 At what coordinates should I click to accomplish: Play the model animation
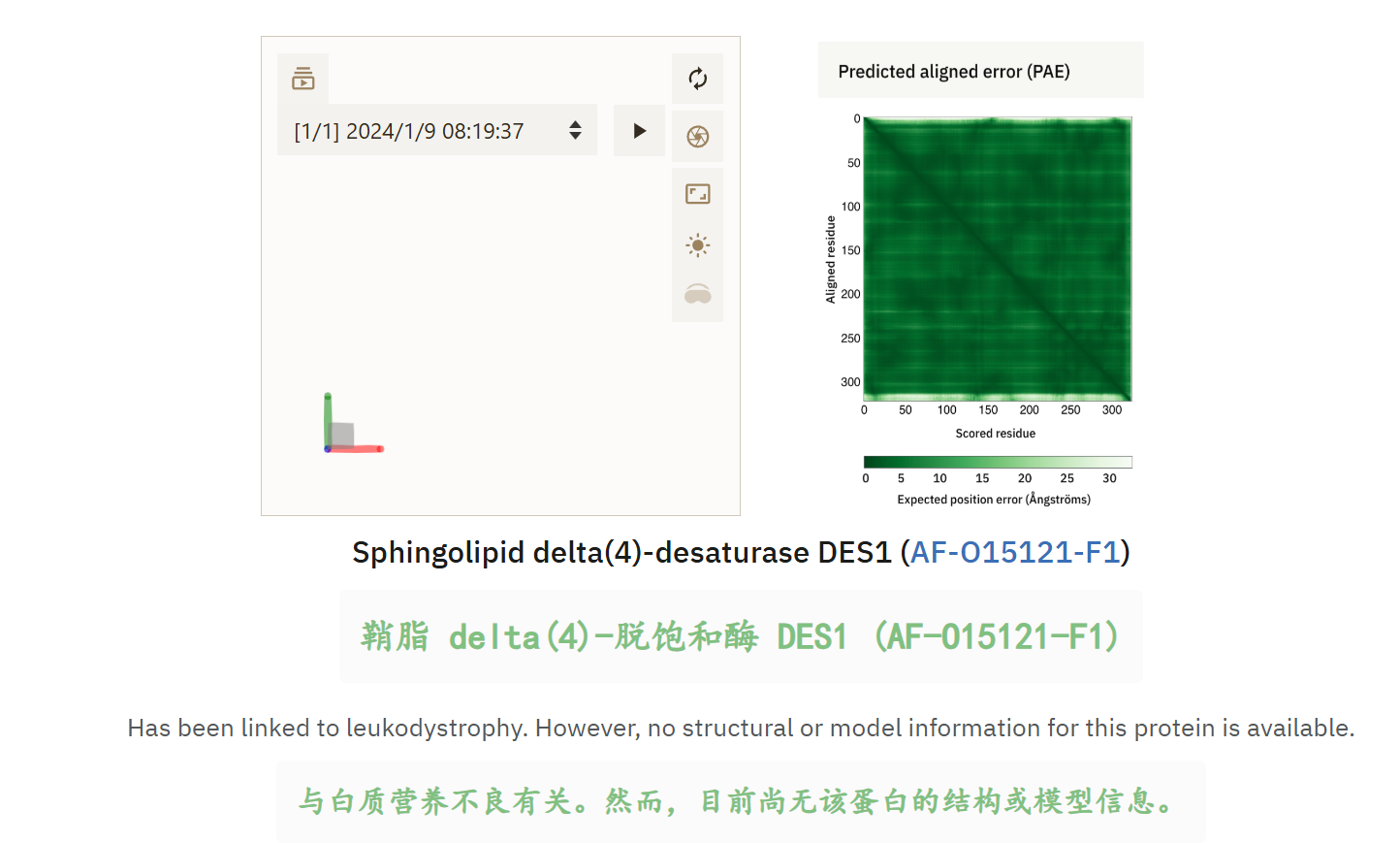639,131
